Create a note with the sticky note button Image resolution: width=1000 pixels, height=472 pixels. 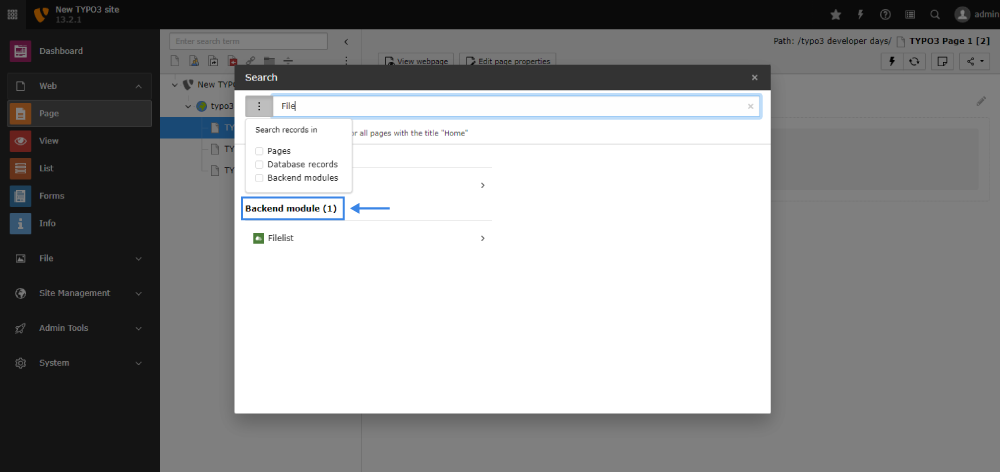click(941, 61)
